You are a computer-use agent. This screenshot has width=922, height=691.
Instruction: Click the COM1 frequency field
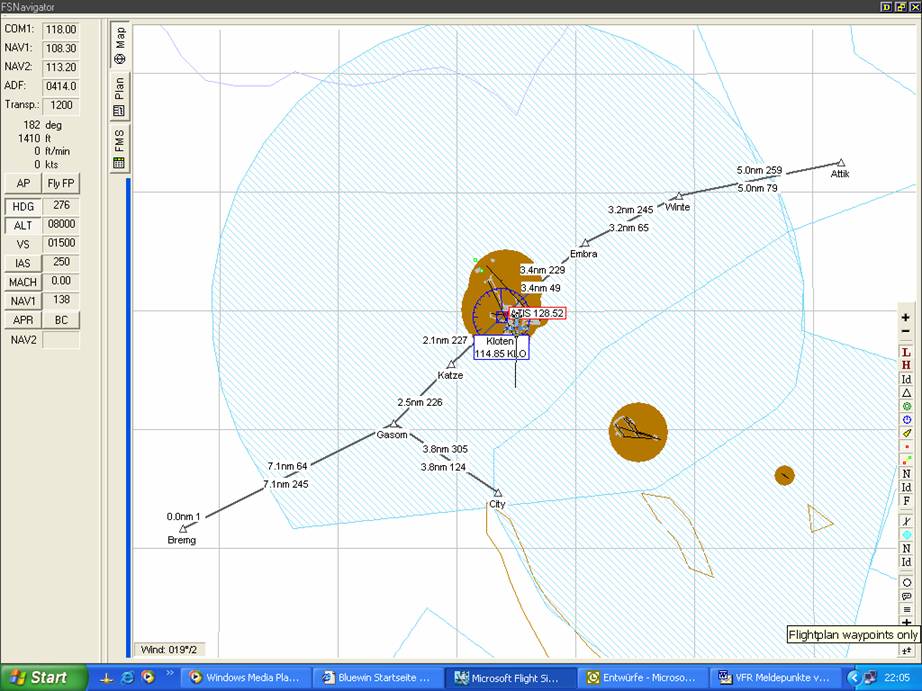tap(61, 30)
